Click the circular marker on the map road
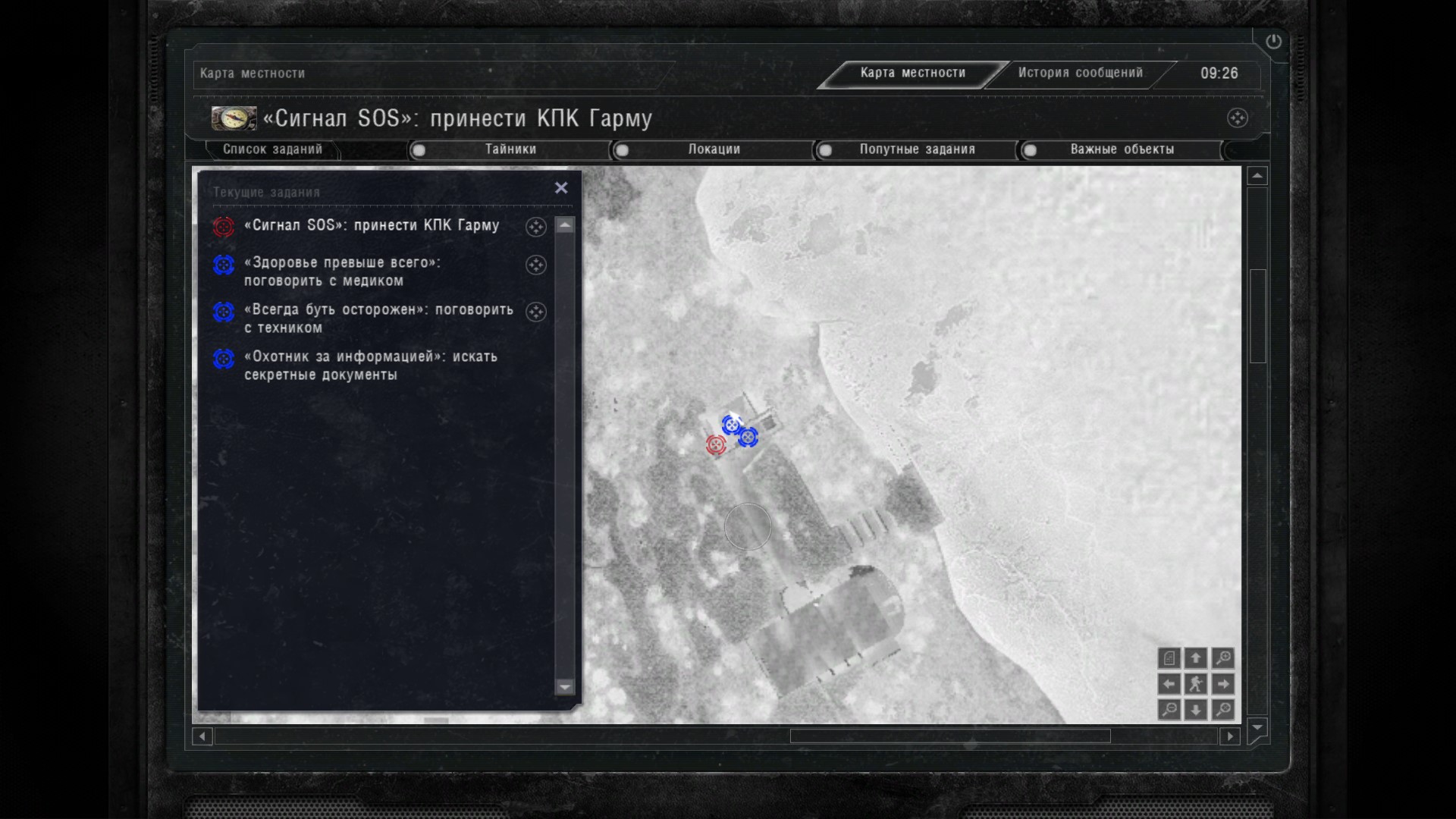1456x819 pixels. tap(748, 526)
